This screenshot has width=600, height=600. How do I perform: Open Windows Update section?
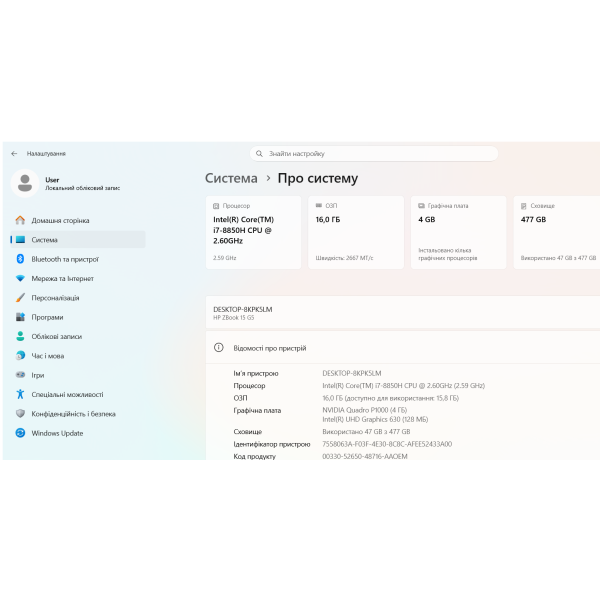pyautogui.click(x=78, y=433)
